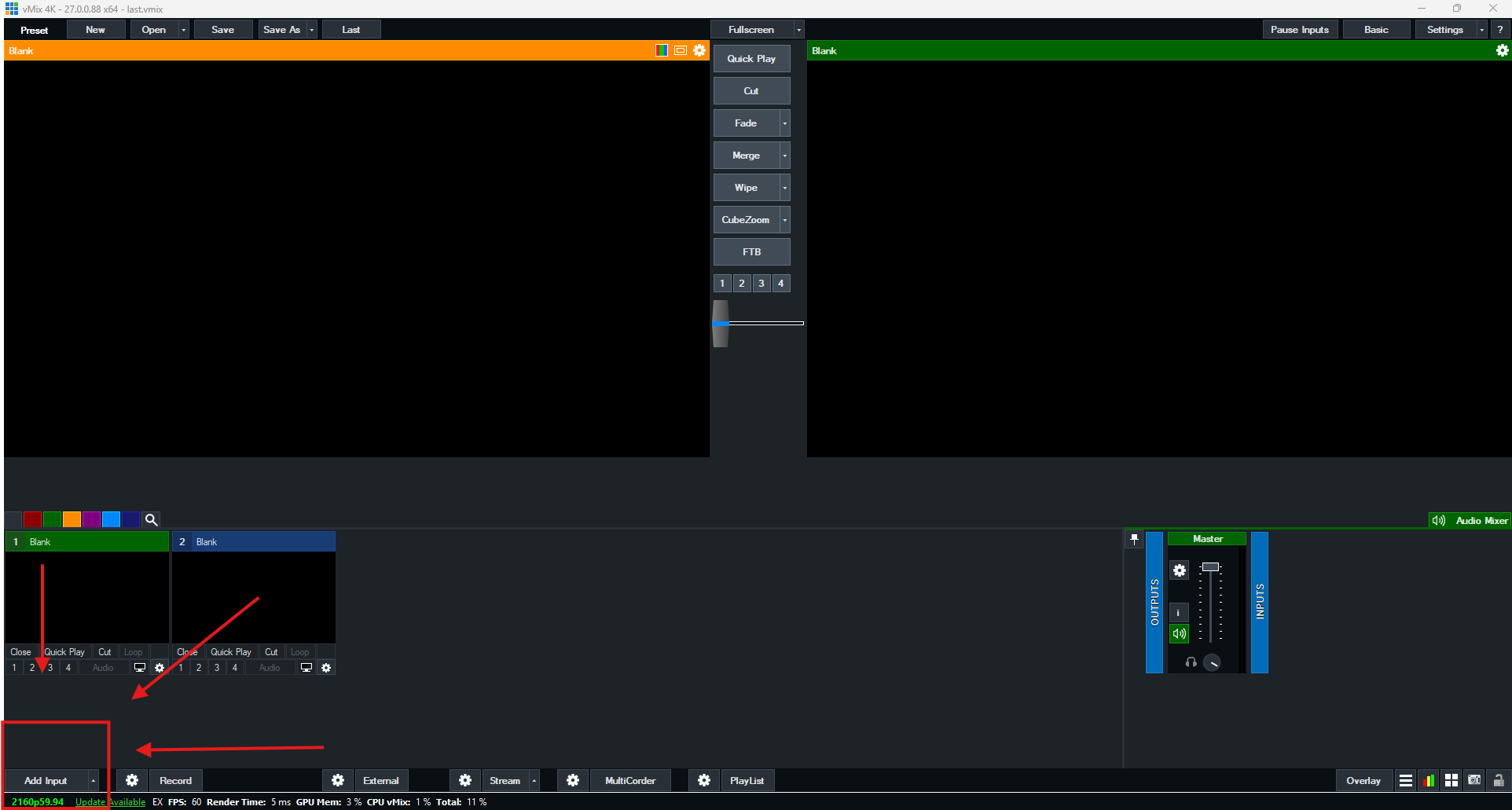Click the headphones icon under the Master fader

click(x=1191, y=662)
